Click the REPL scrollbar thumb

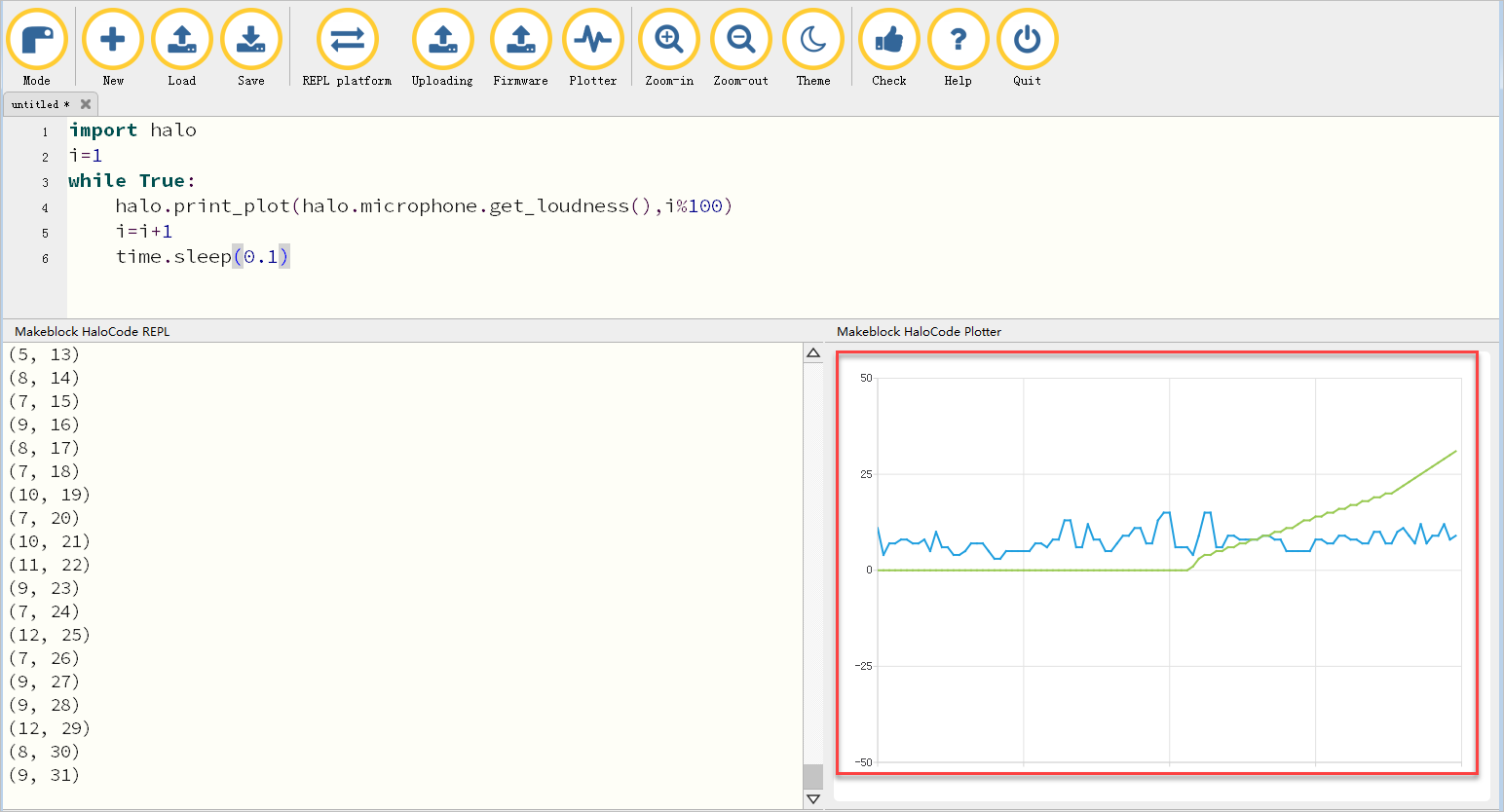(x=813, y=776)
